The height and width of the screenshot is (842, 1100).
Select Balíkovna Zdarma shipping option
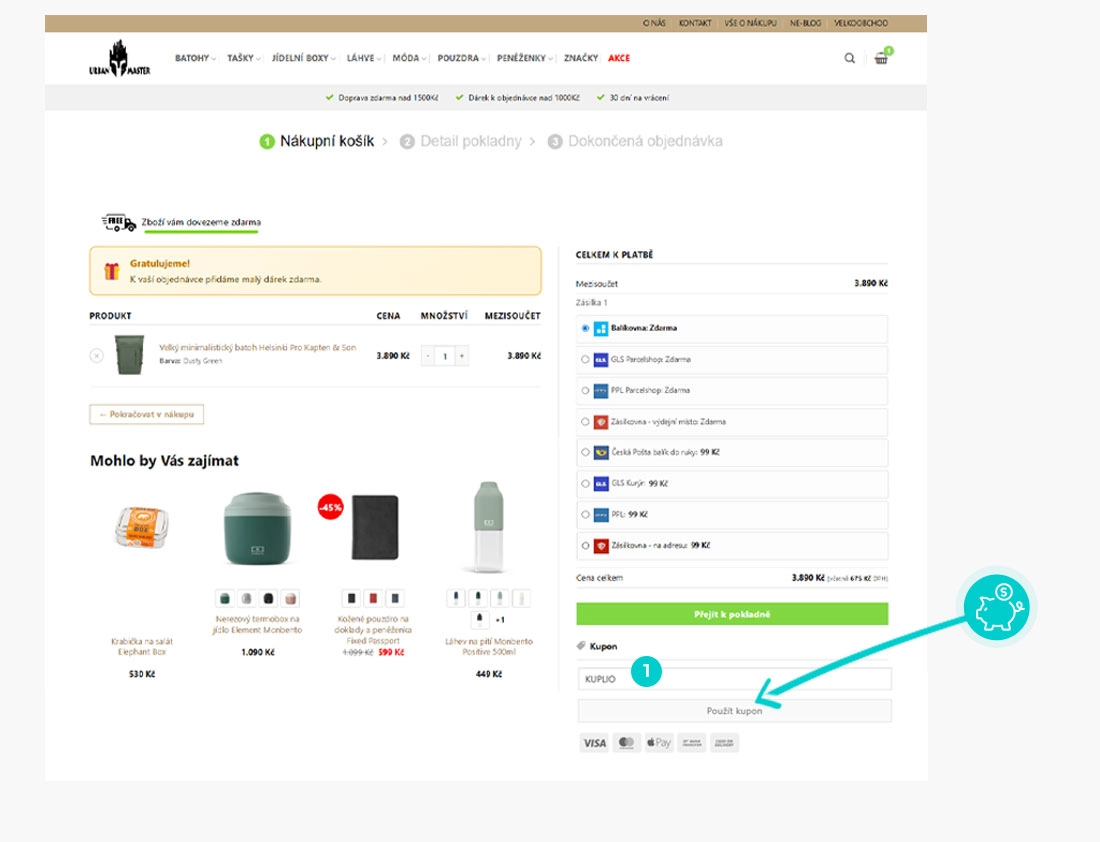point(585,328)
